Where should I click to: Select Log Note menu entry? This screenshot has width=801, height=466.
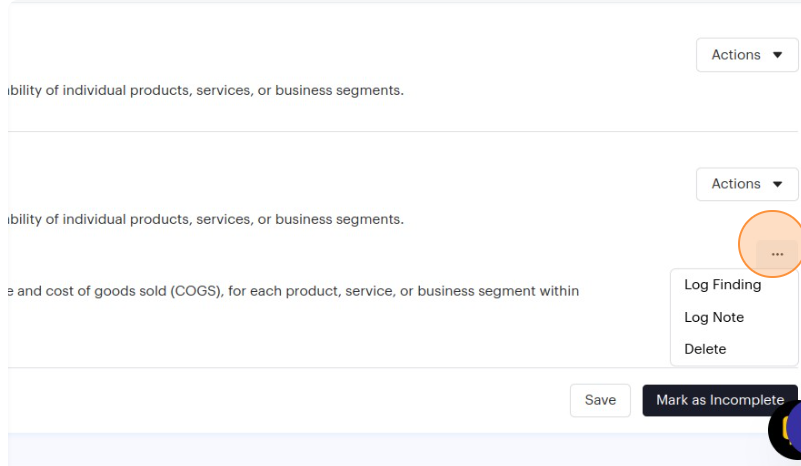(714, 317)
